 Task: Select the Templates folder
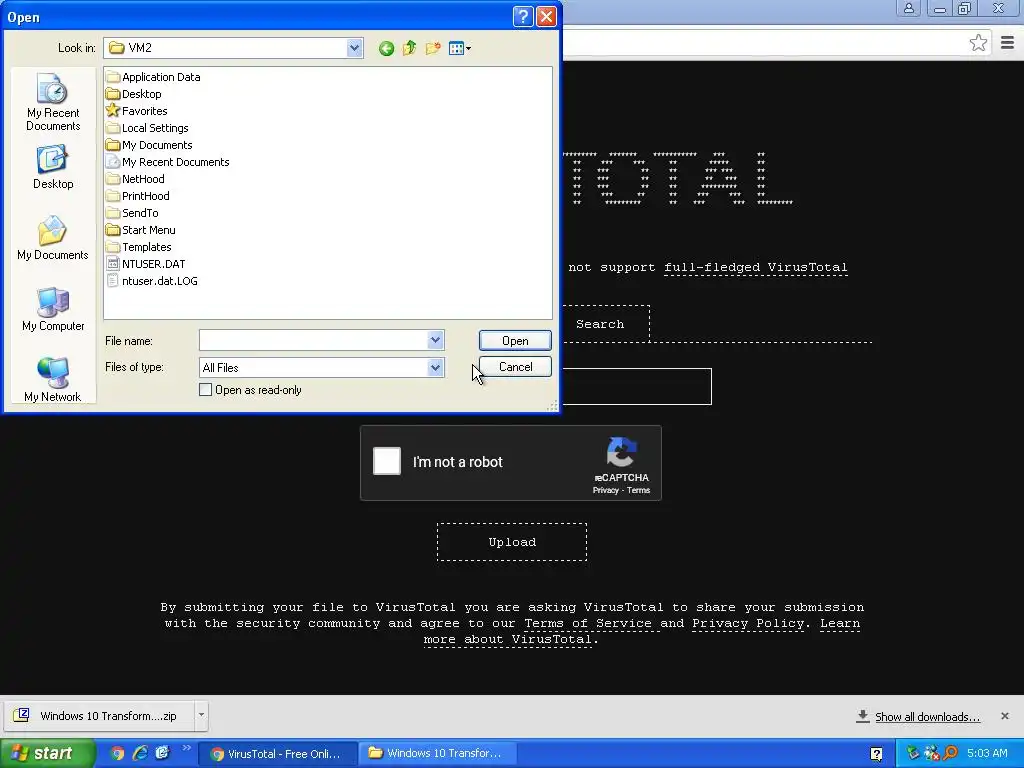(139, 247)
